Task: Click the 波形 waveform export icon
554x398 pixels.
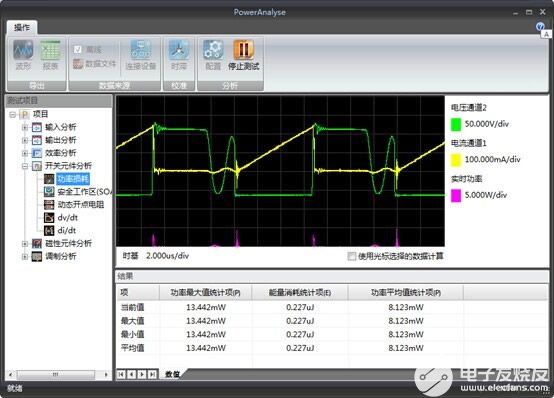Action: [x=23, y=55]
